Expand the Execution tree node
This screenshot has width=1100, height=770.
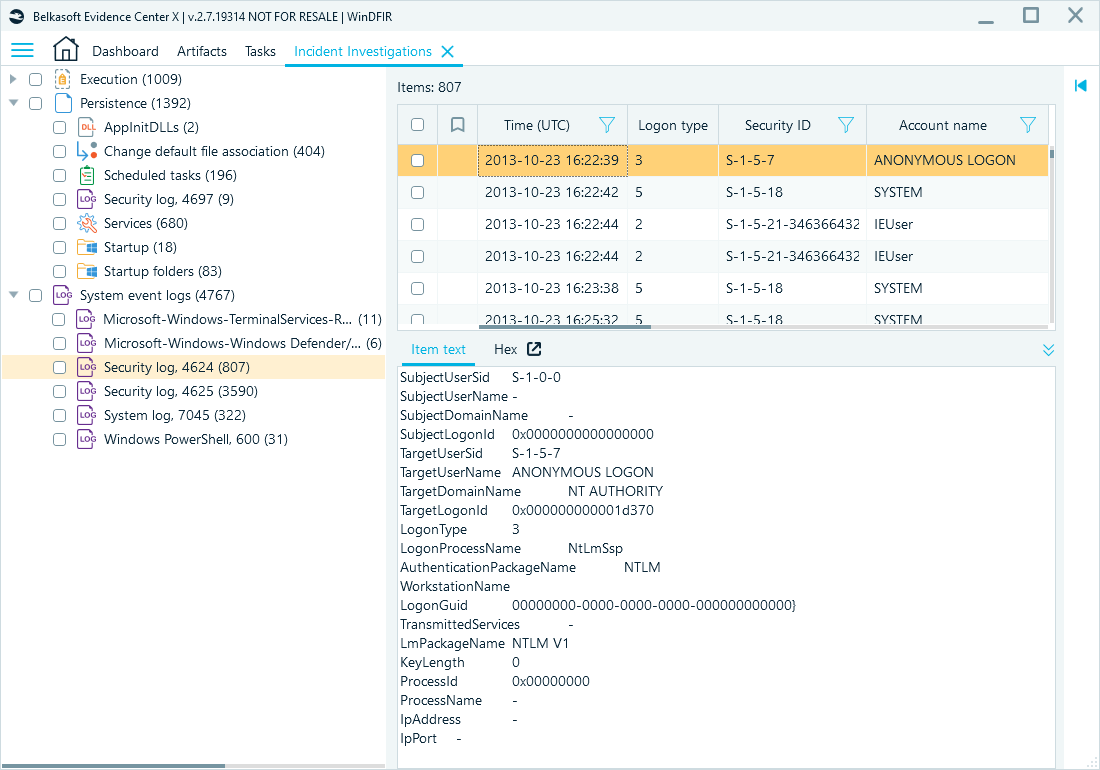[13, 79]
